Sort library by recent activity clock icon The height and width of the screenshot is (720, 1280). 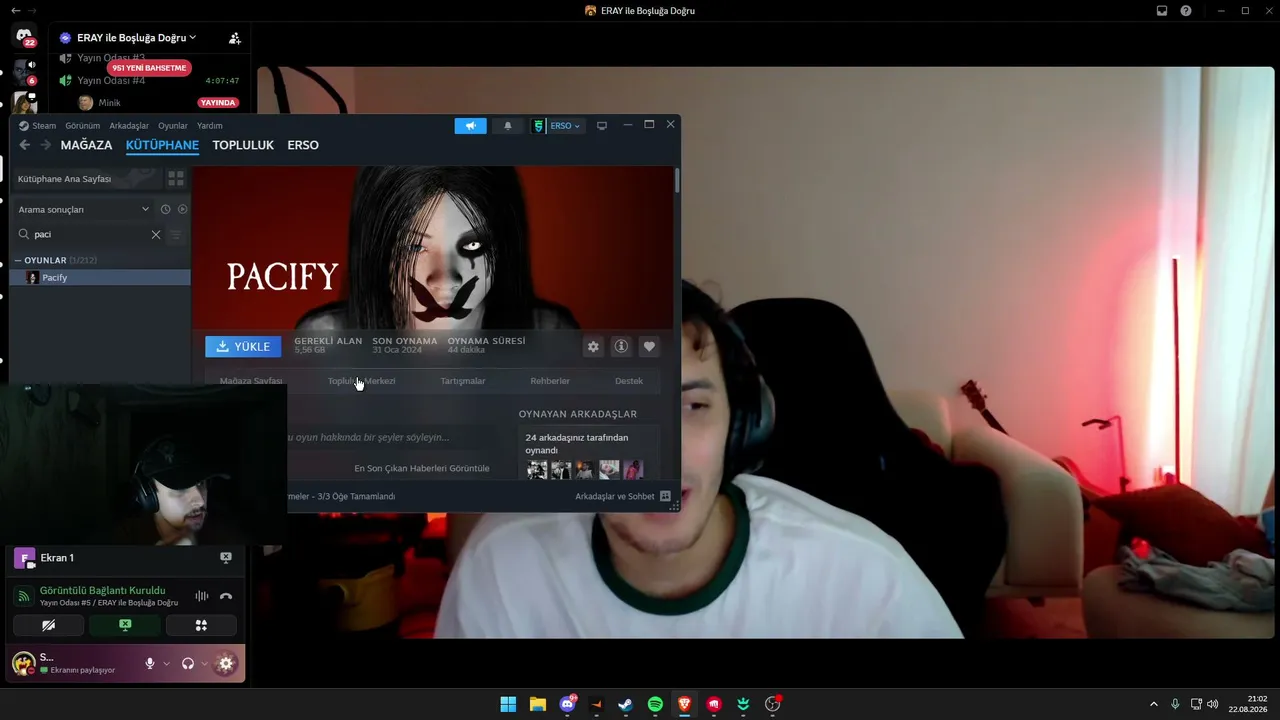(x=166, y=209)
